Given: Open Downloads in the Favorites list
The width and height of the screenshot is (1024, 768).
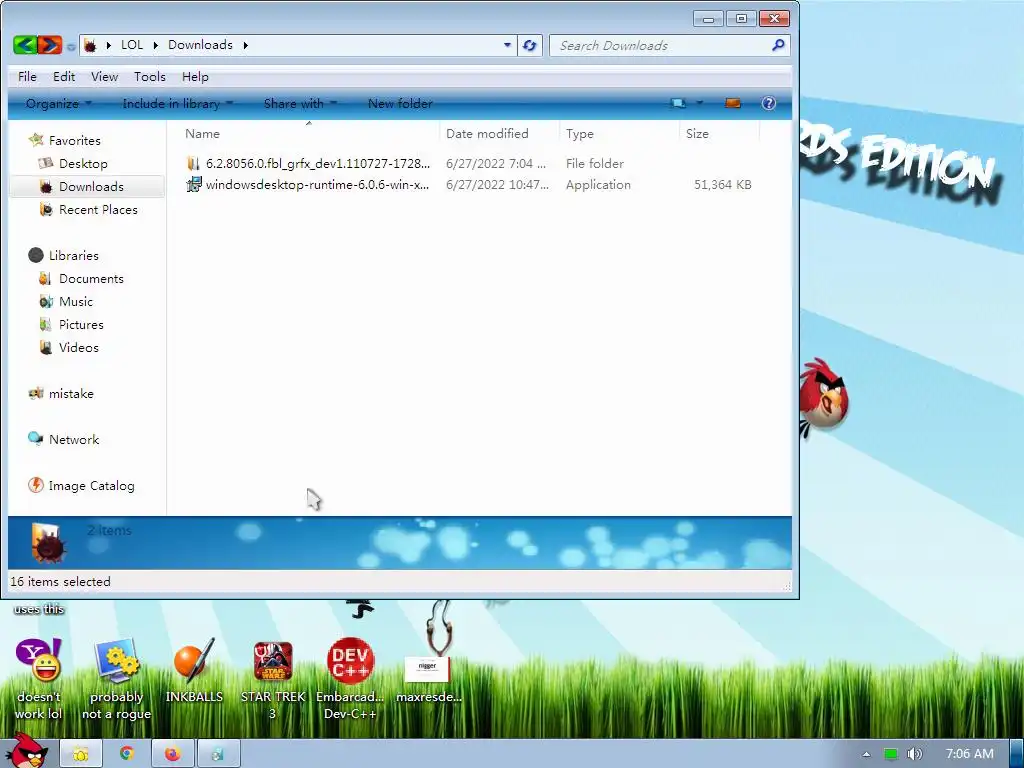Looking at the screenshot, I should pos(91,187).
